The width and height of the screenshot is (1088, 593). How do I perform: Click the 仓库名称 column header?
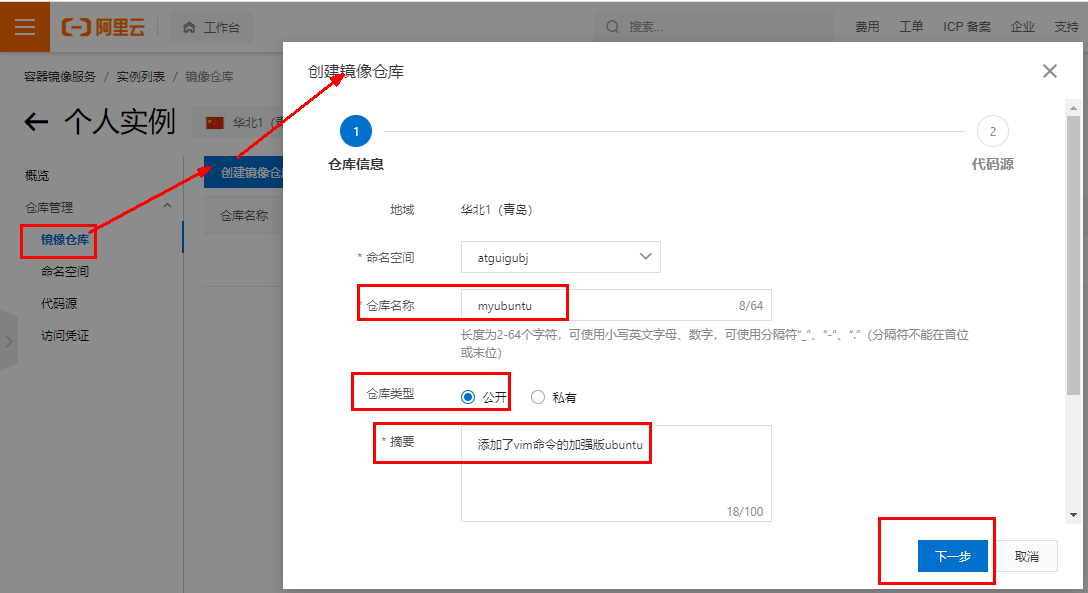click(x=244, y=216)
